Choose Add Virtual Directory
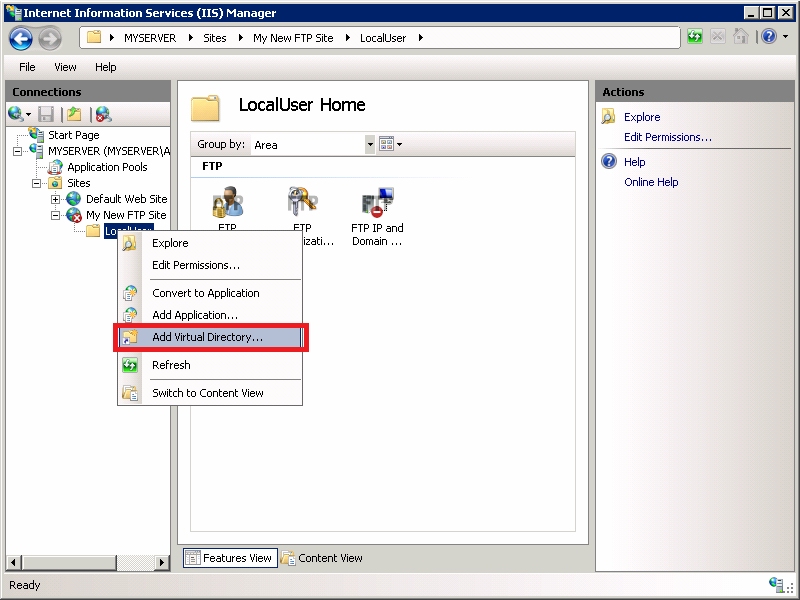 210,337
